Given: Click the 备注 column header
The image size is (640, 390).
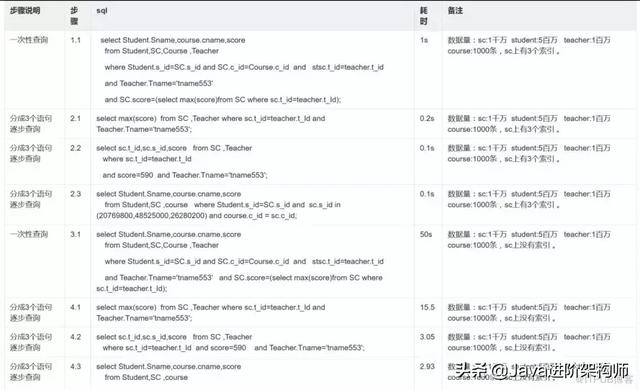Looking at the screenshot, I should (x=455, y=11).
